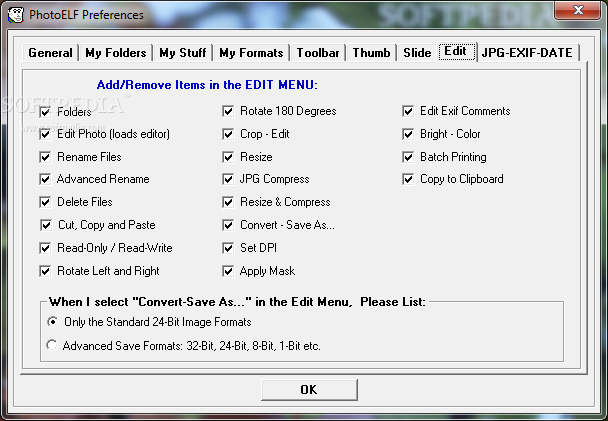Uncheck Rotate Left and Right
Screen dimensions: 608x421
45,271
